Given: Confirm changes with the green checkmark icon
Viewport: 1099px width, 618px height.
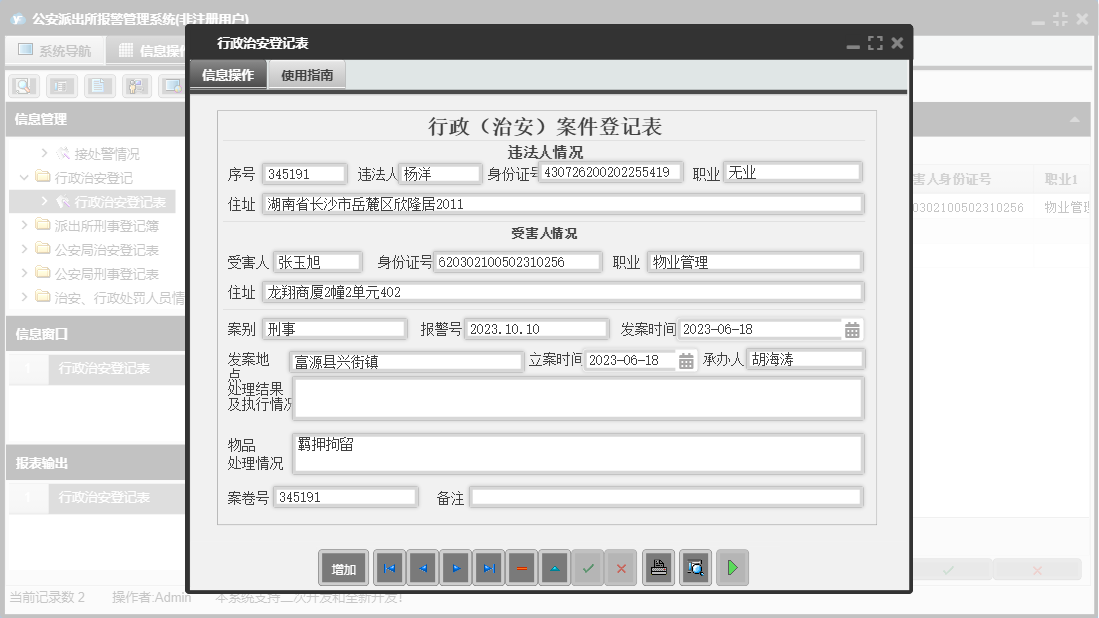Looking at the screenshot, I should [588, 568].
